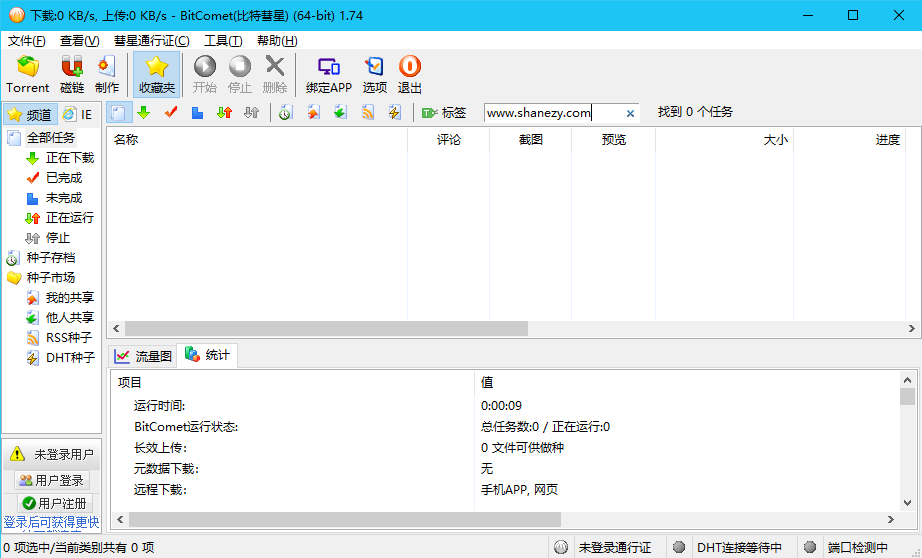Select 我的共享 in the sidebar tree
Screen dimensions: 922x558
(x=70, y=298)
